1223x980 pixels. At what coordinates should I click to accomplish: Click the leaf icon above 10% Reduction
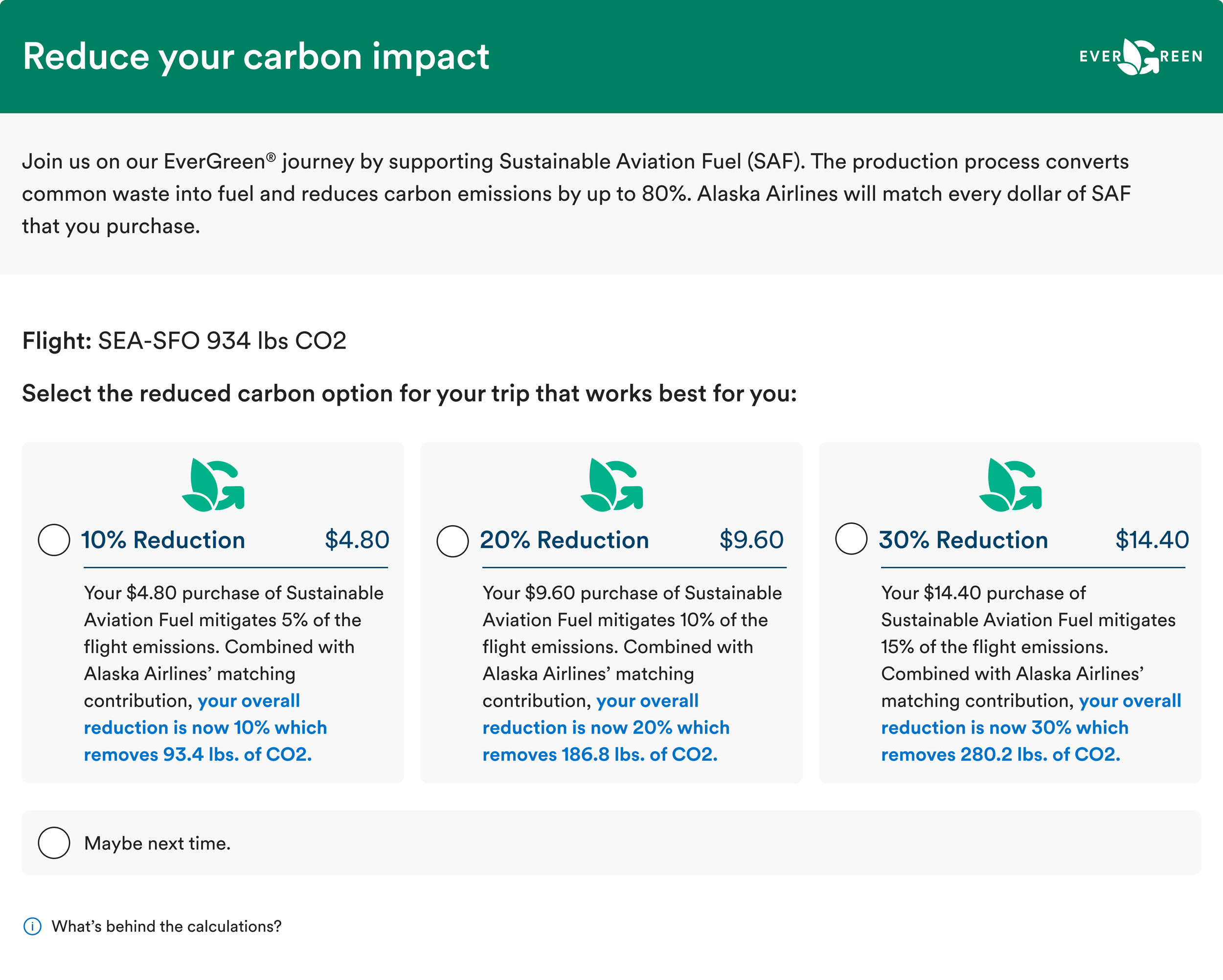tap(213, 485)
